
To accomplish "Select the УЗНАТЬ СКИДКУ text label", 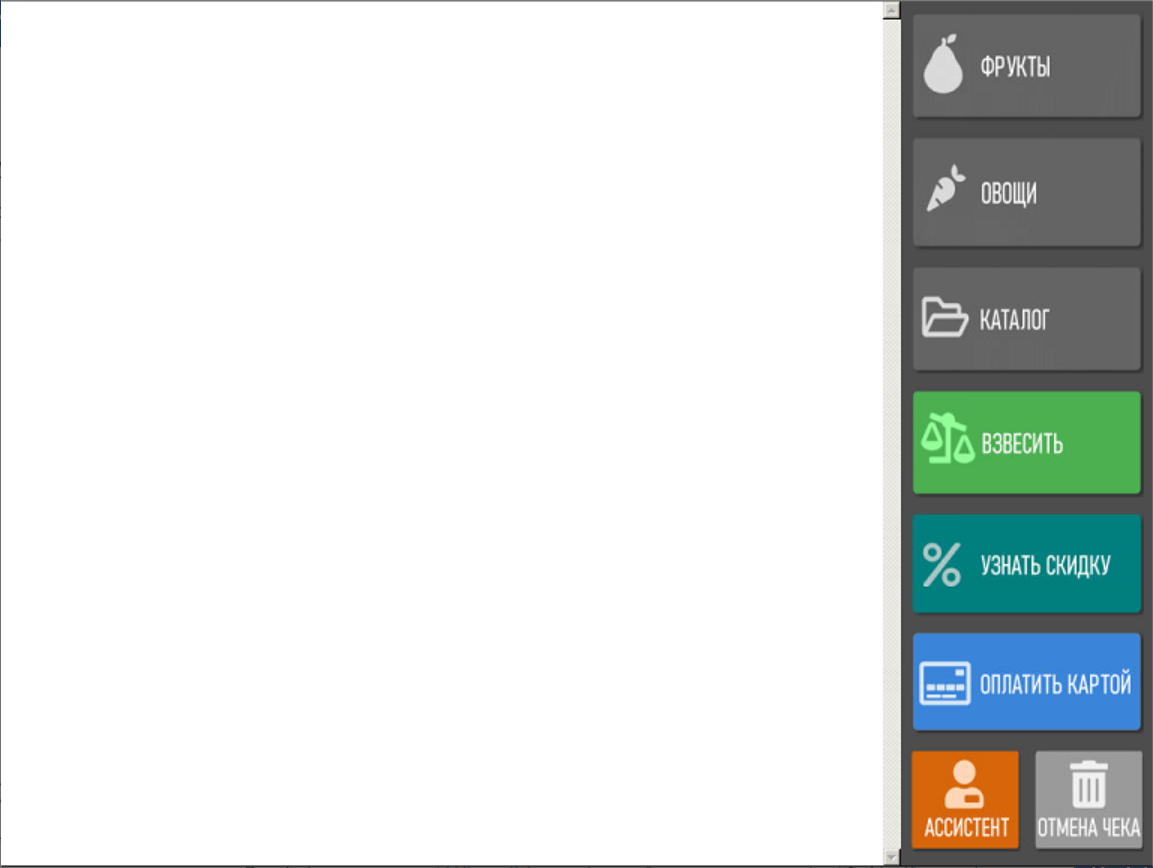I will [1046, 565].
